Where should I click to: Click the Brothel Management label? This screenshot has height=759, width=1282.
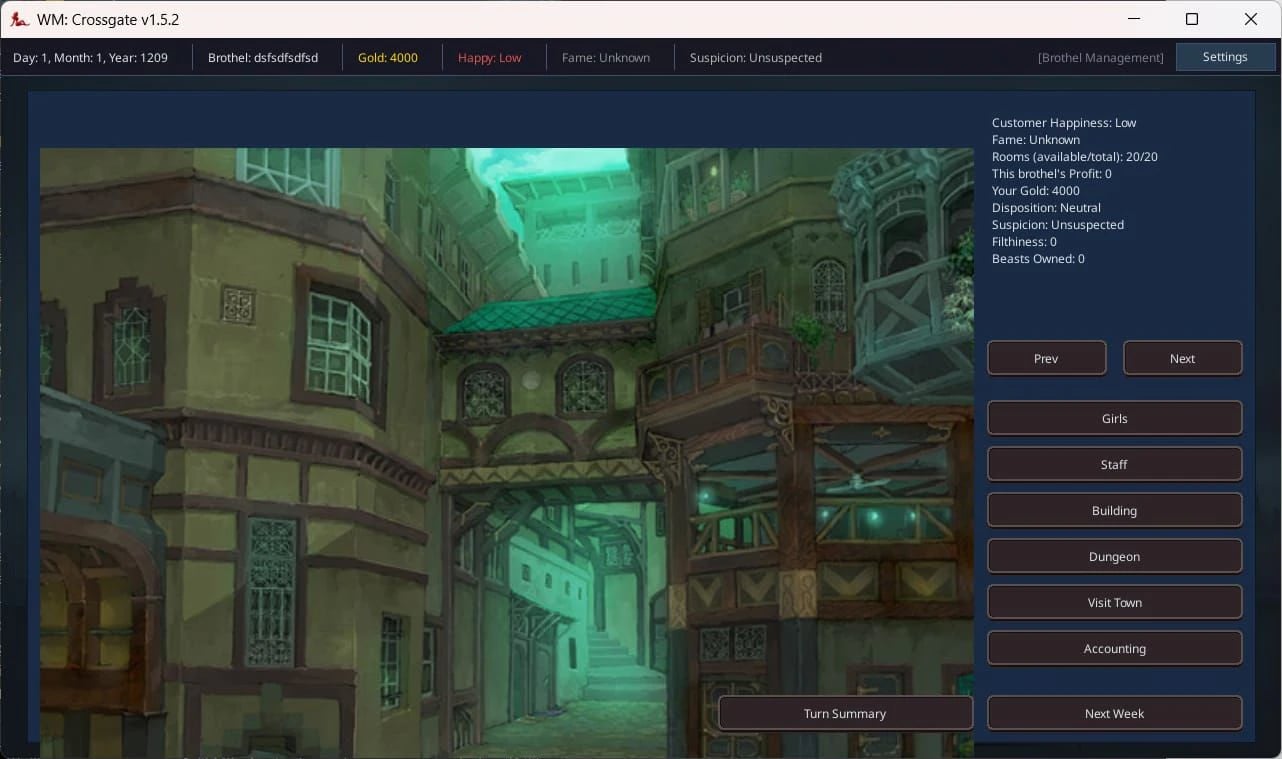point(1100,57)
